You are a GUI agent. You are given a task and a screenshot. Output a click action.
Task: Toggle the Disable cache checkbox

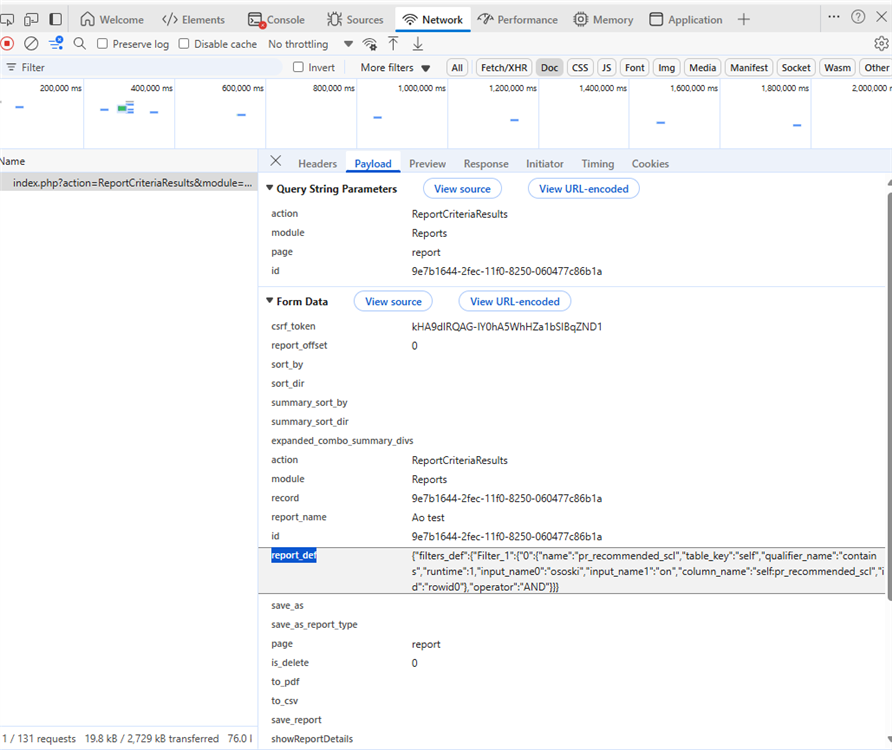[x=184, y=44]
